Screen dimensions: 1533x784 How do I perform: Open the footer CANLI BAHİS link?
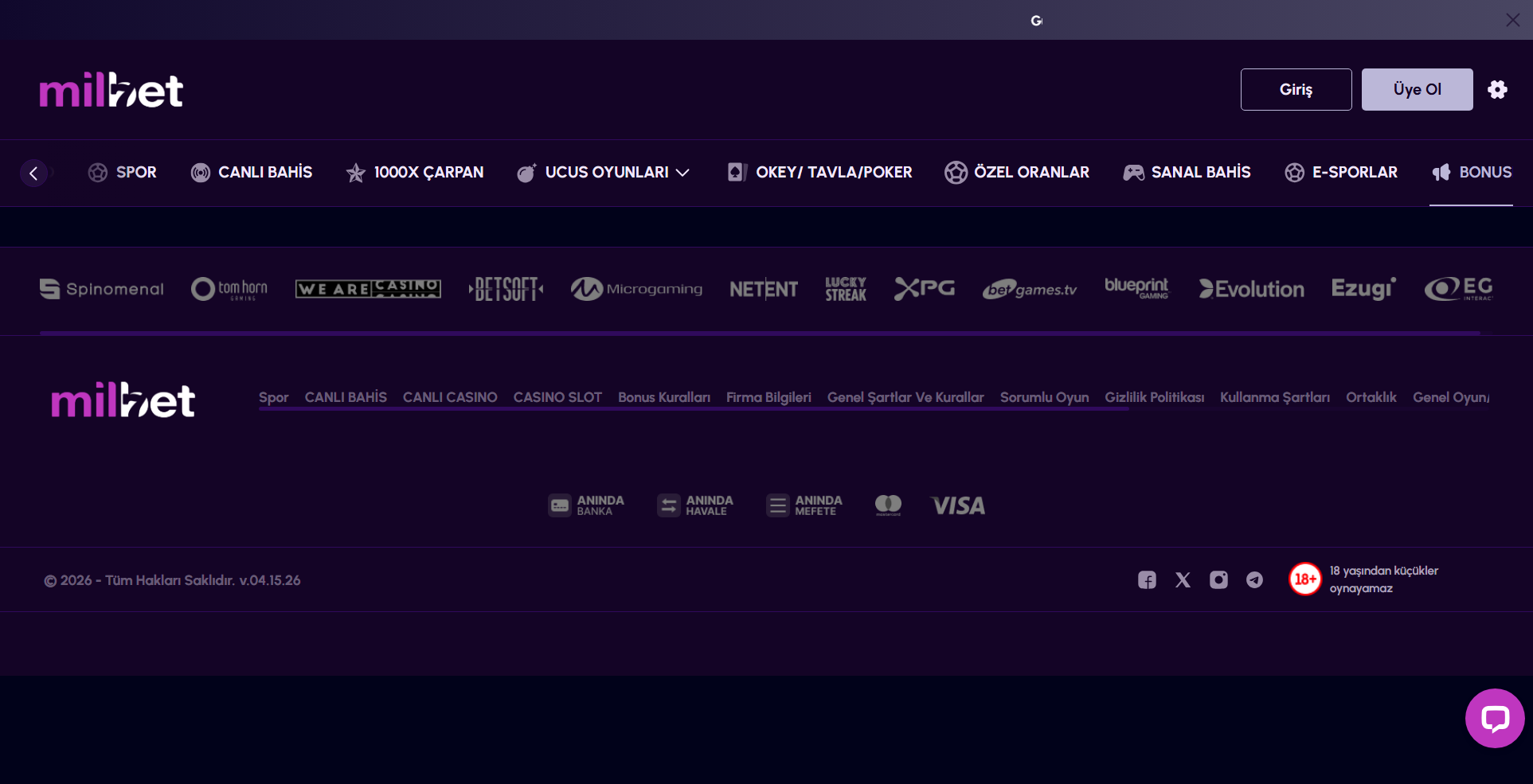[x=346, y=397]
